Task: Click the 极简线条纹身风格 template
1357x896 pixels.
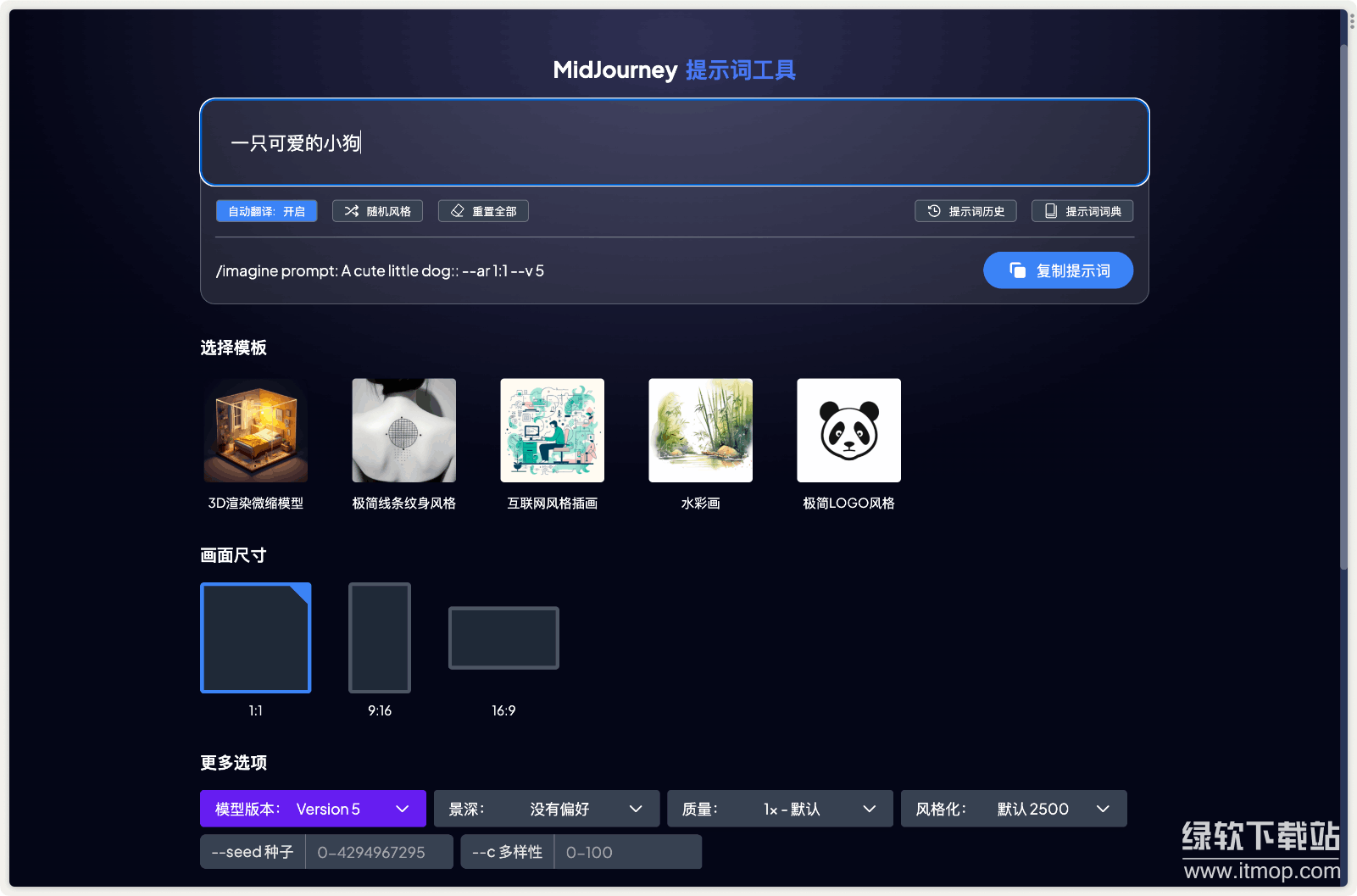Action: [404, 431]
